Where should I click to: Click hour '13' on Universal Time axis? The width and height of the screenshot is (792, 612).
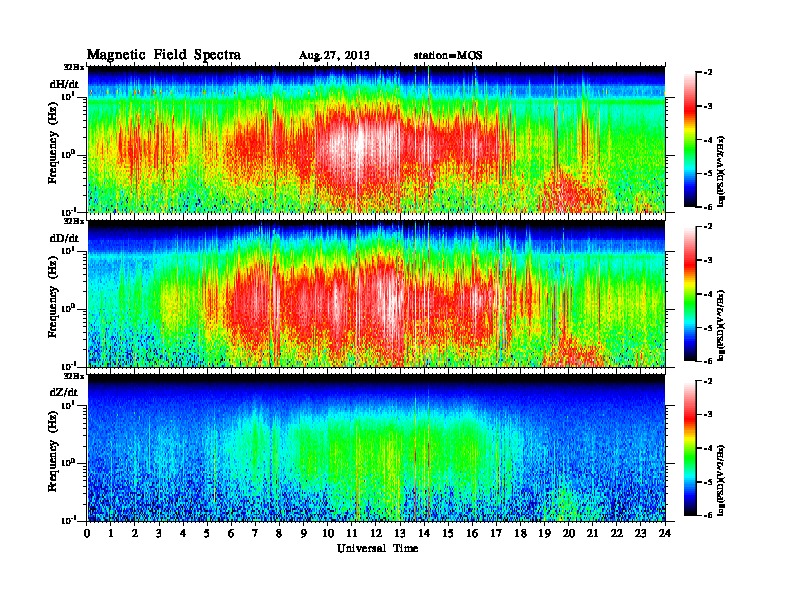pyautogui.click(x=400, y=533)
